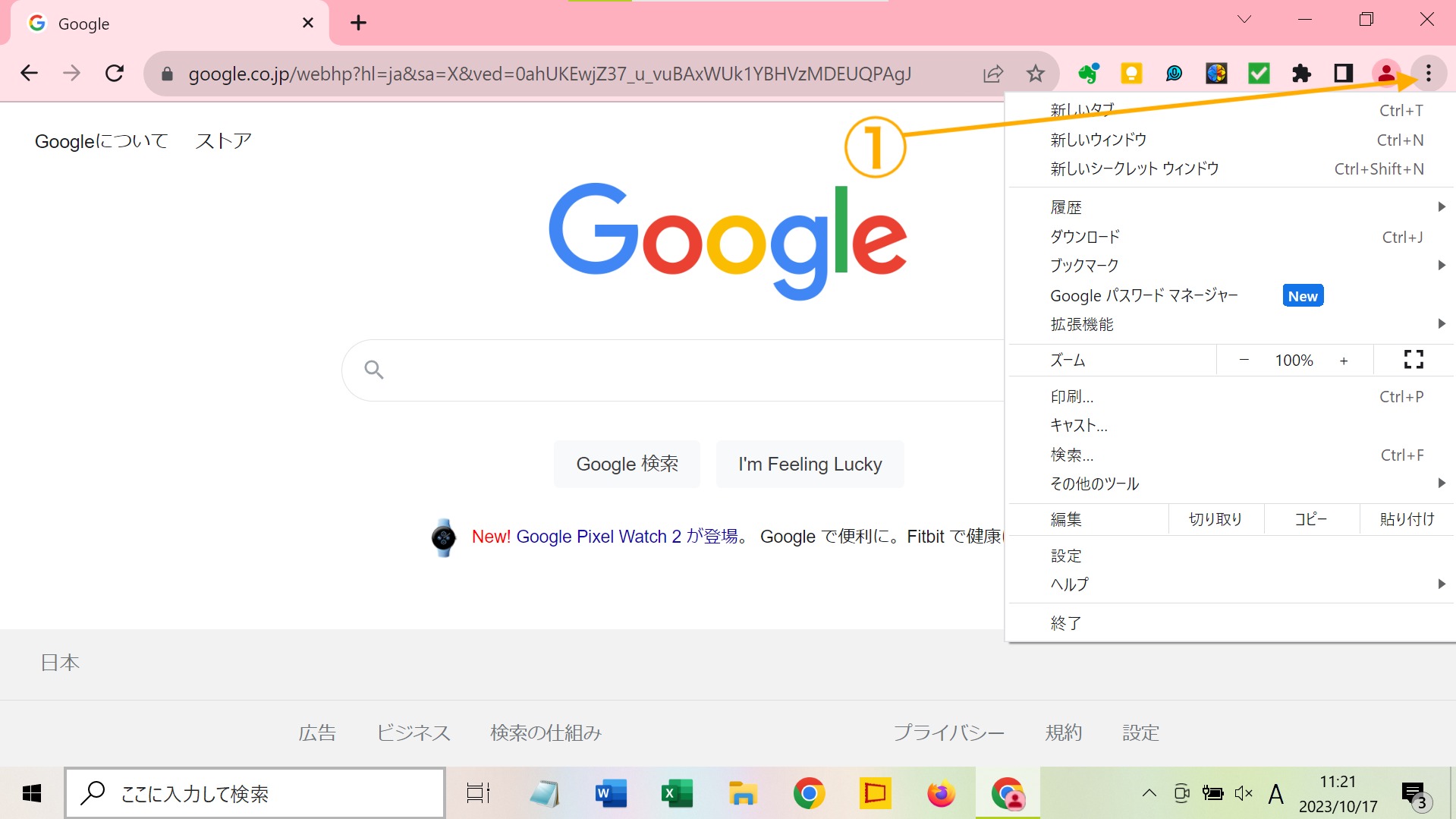Open the Chrome three-dot menu button

1428,74
